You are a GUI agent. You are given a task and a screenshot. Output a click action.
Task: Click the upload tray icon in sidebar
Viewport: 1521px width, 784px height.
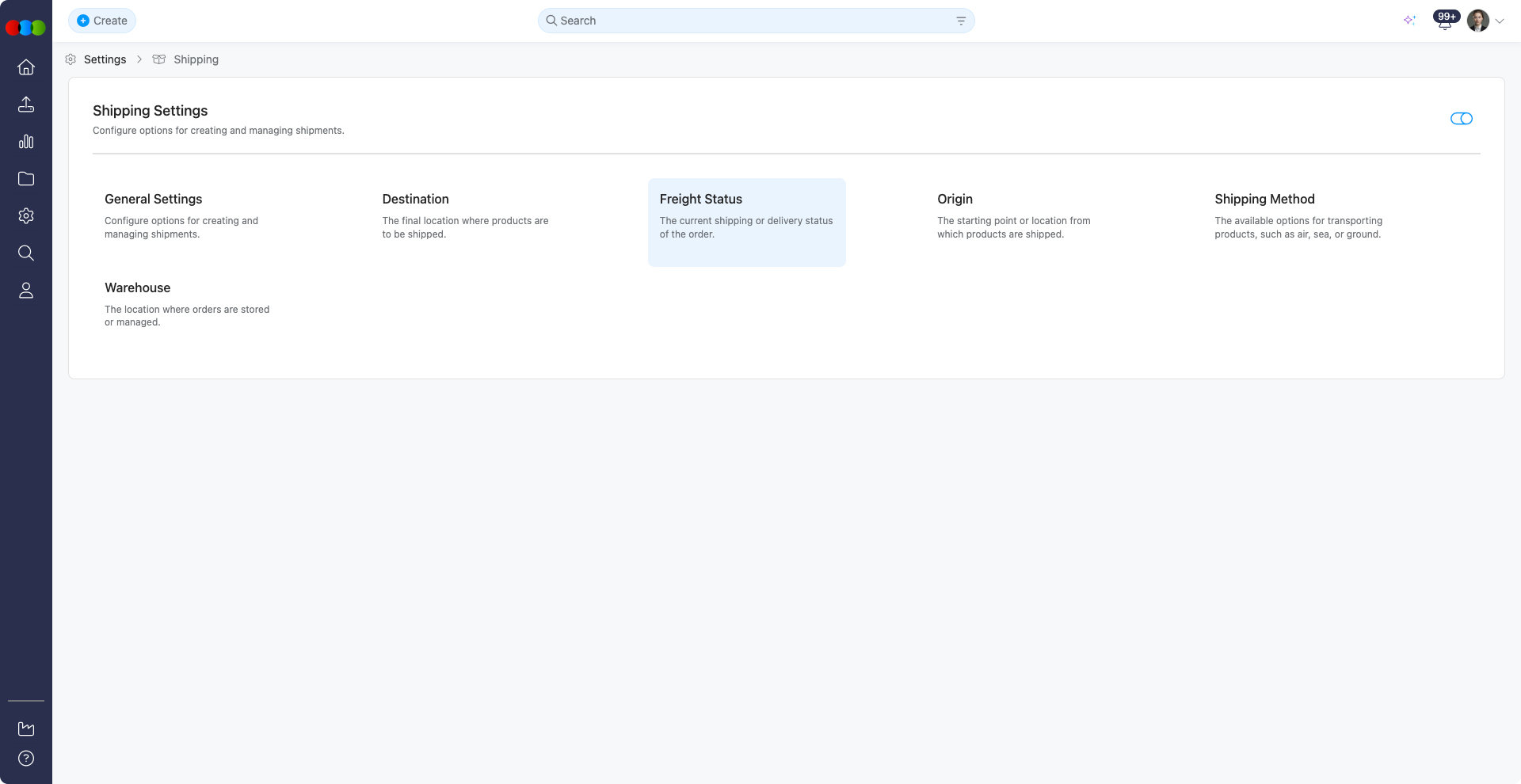[26, 105]
